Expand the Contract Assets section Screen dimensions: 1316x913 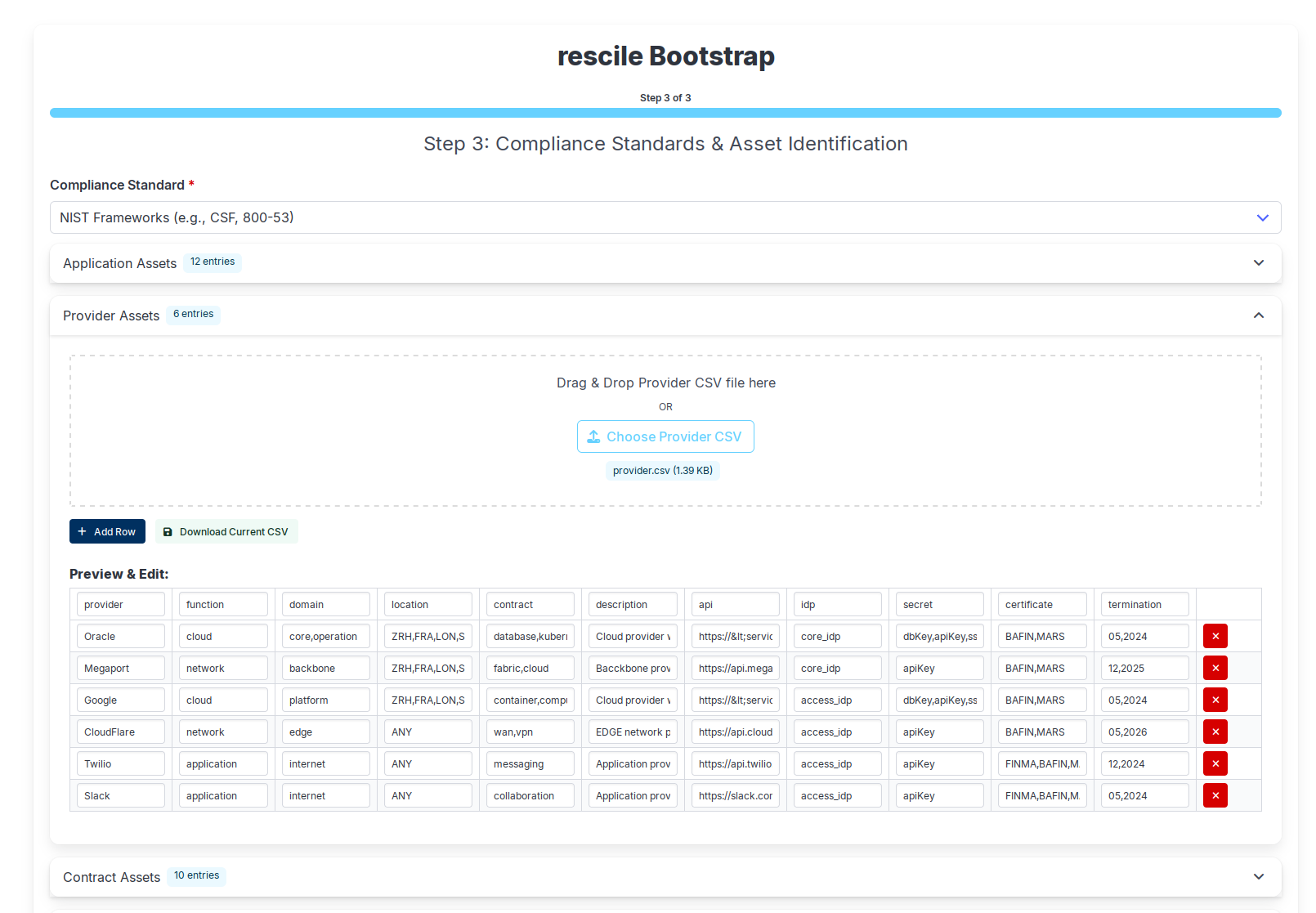point(665,877)
